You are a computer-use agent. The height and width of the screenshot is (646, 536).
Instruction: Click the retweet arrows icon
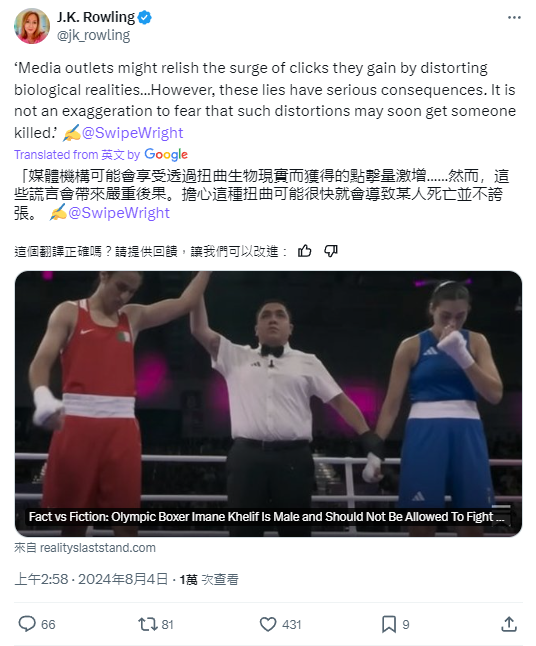[147, 624]
